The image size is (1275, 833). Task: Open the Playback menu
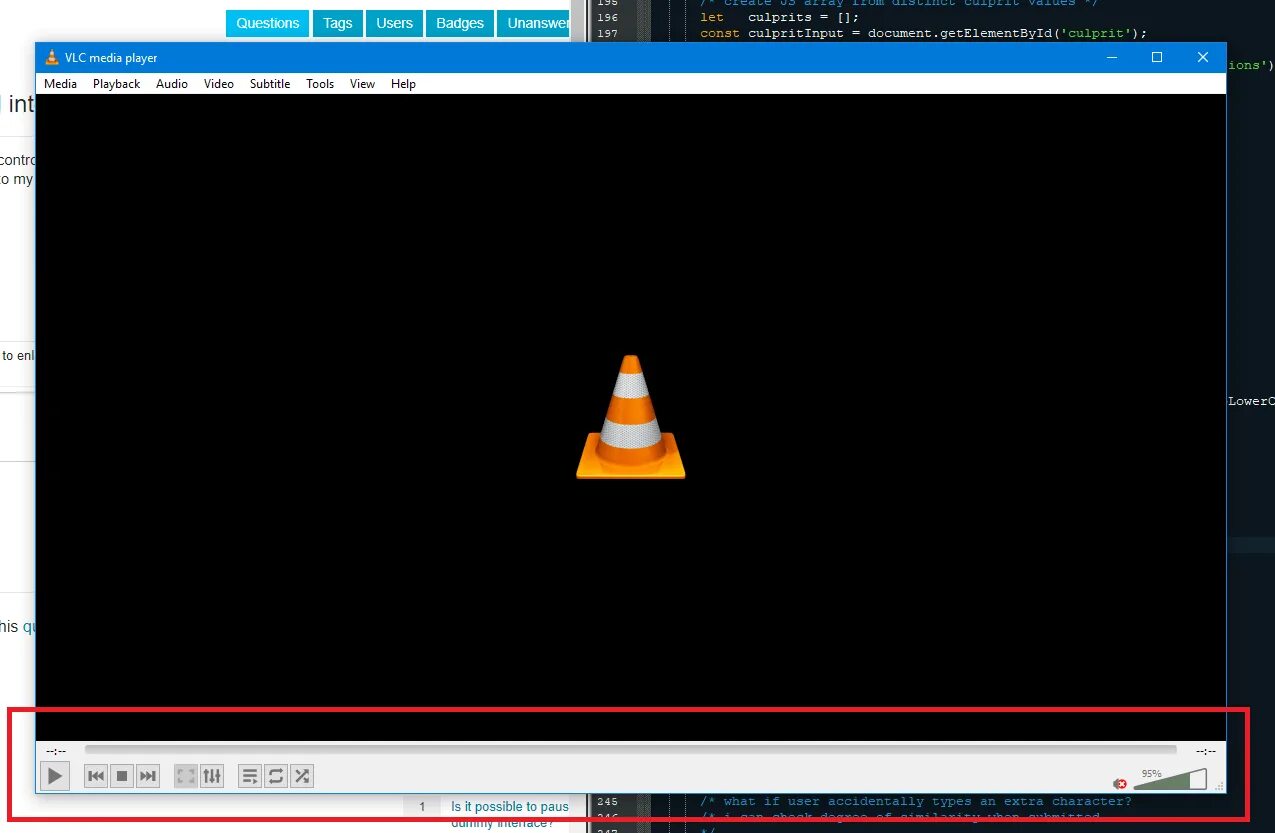(x=117, y=84)
